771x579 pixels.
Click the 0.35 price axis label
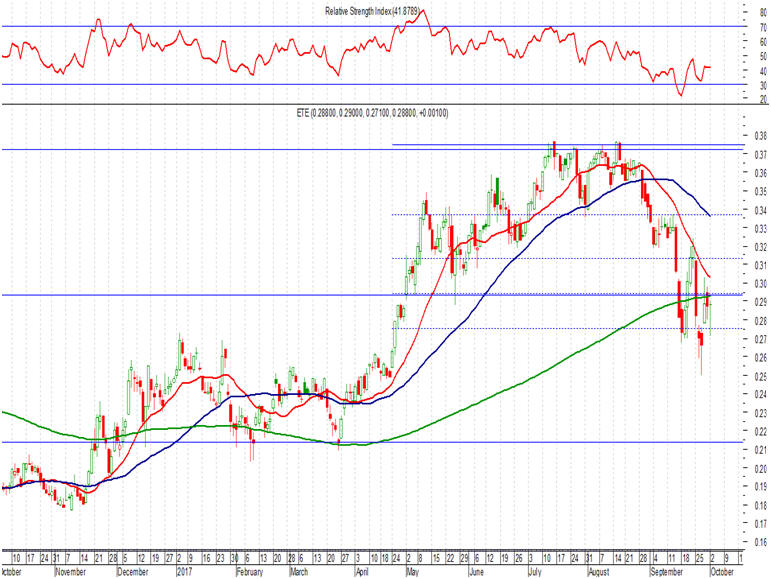tap(760, 192)
